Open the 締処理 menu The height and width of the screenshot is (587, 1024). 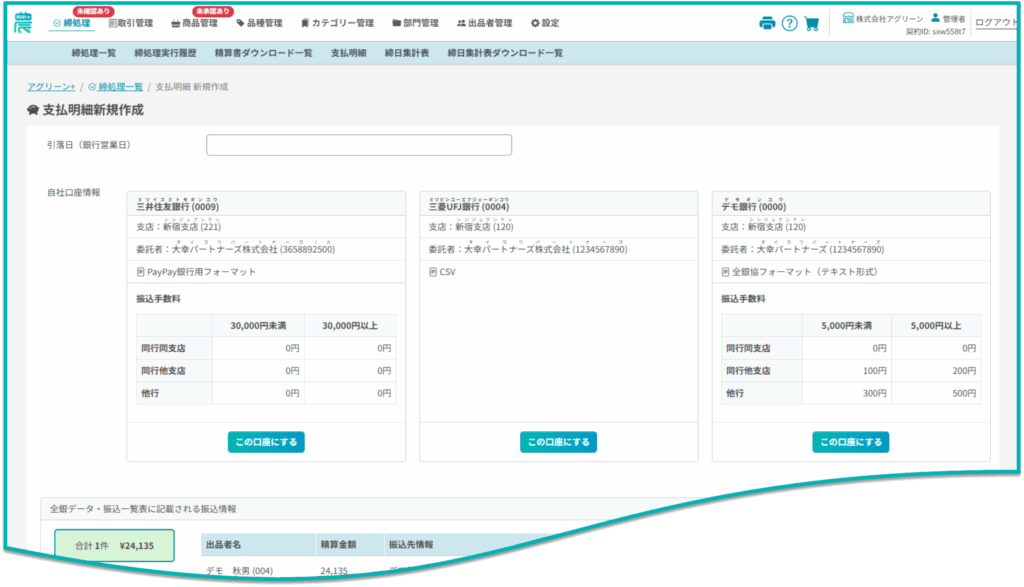pyautogui.click(x=72, y=23)
